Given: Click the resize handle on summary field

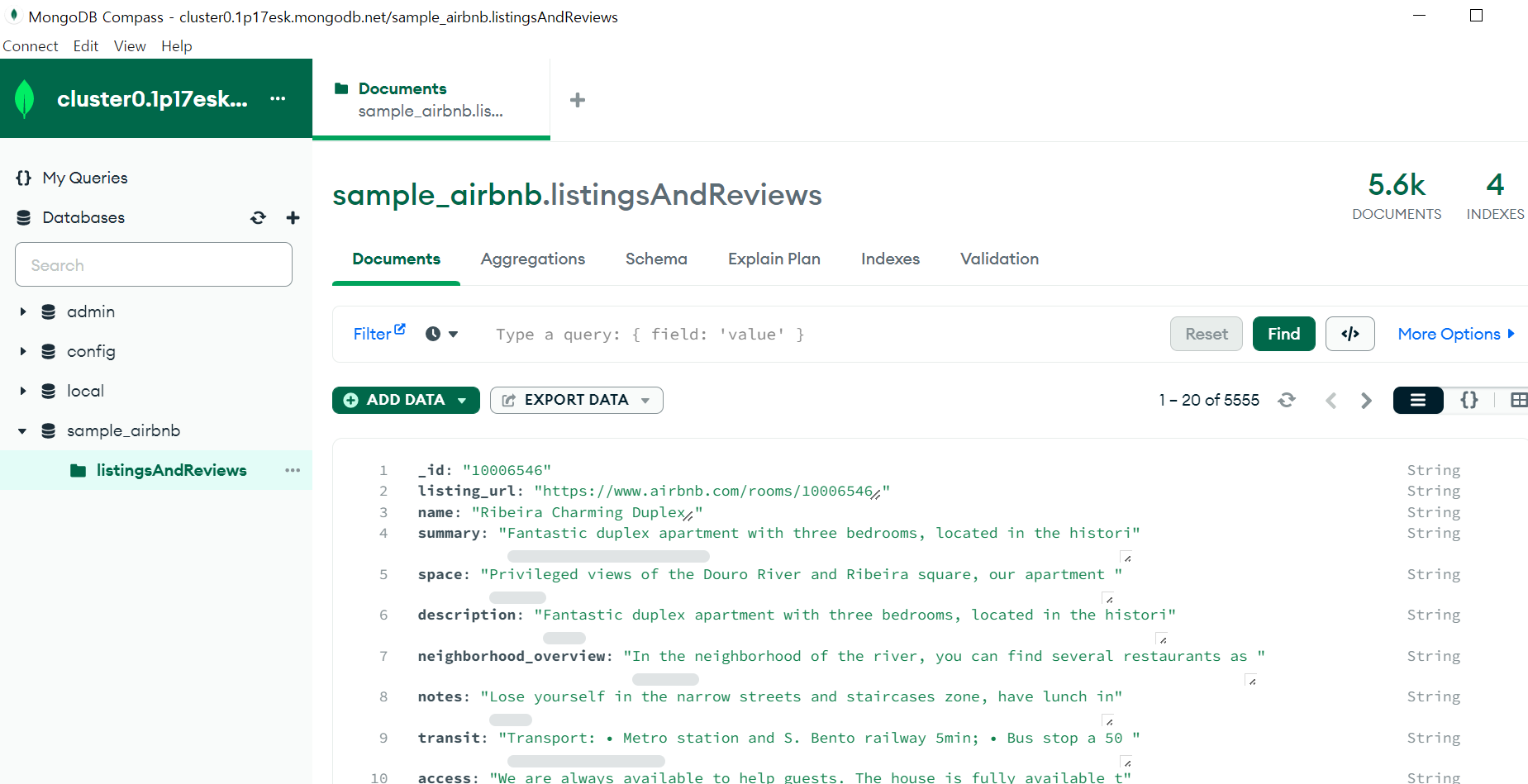Looking at the screenshot, I should pos(1127,557).
